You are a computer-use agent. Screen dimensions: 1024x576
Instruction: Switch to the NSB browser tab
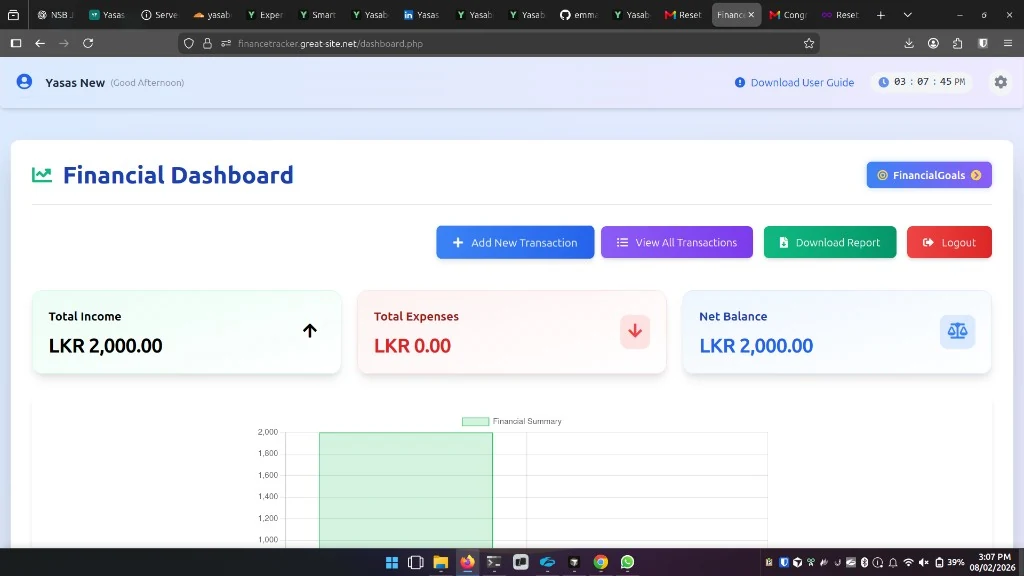(56, 15)
